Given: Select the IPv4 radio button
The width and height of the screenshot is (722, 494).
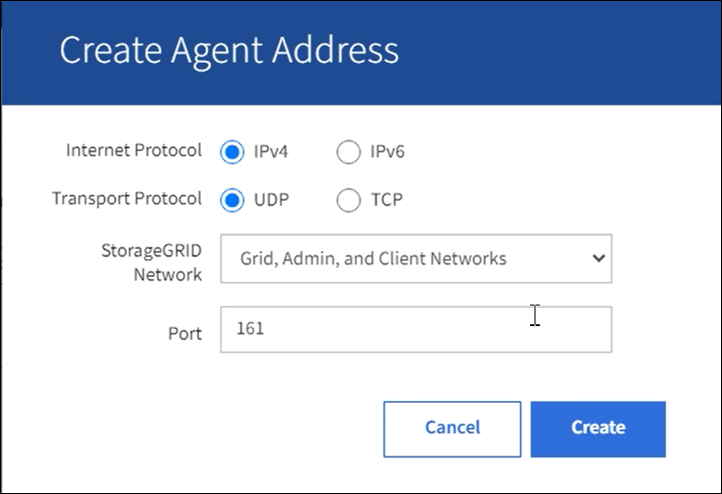Looking at the screenshot, I should tap(232, 153).
